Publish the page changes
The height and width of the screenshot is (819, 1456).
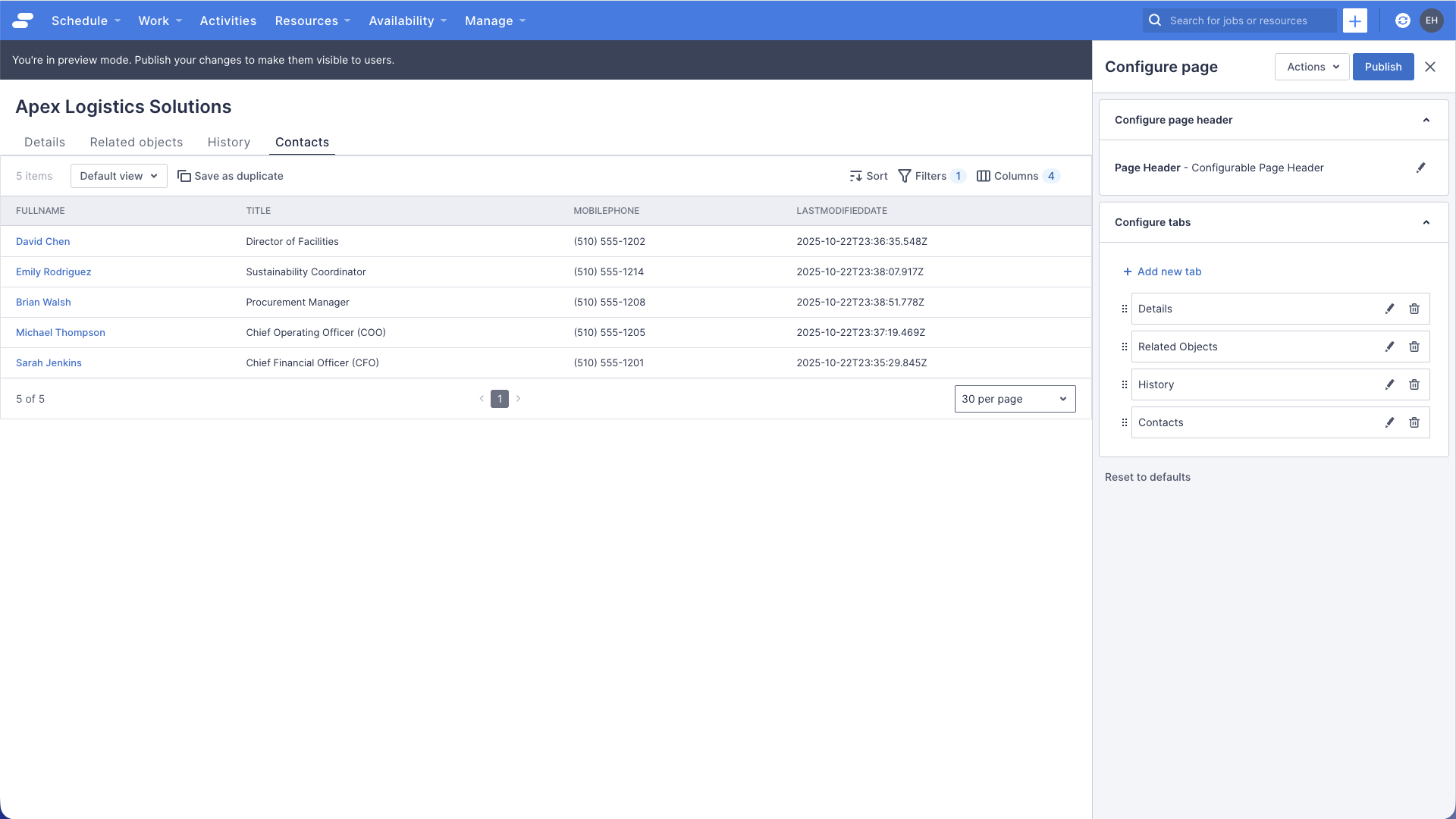[x=1383, y=67]
